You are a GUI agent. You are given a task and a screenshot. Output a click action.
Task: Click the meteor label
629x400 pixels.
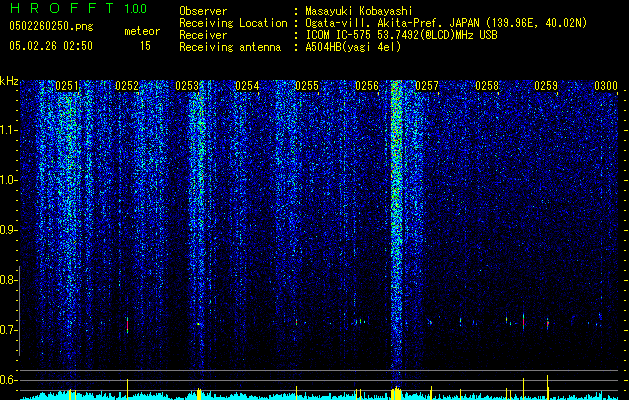[x=142, y=31]
